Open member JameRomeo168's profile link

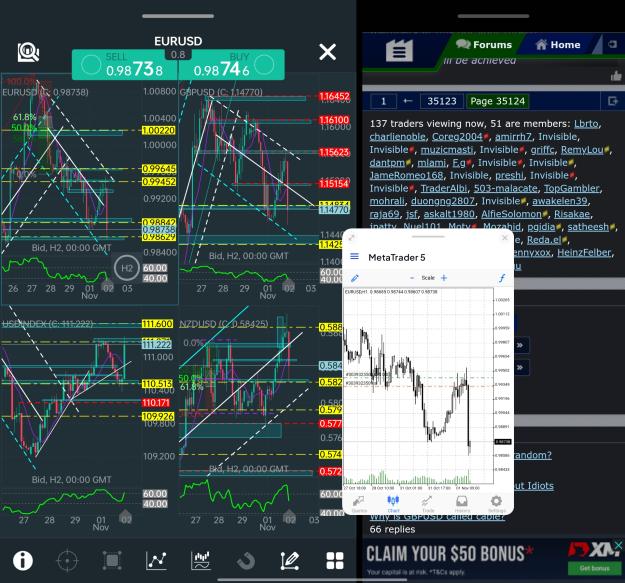pyautogui.click(x=406, y=175)
